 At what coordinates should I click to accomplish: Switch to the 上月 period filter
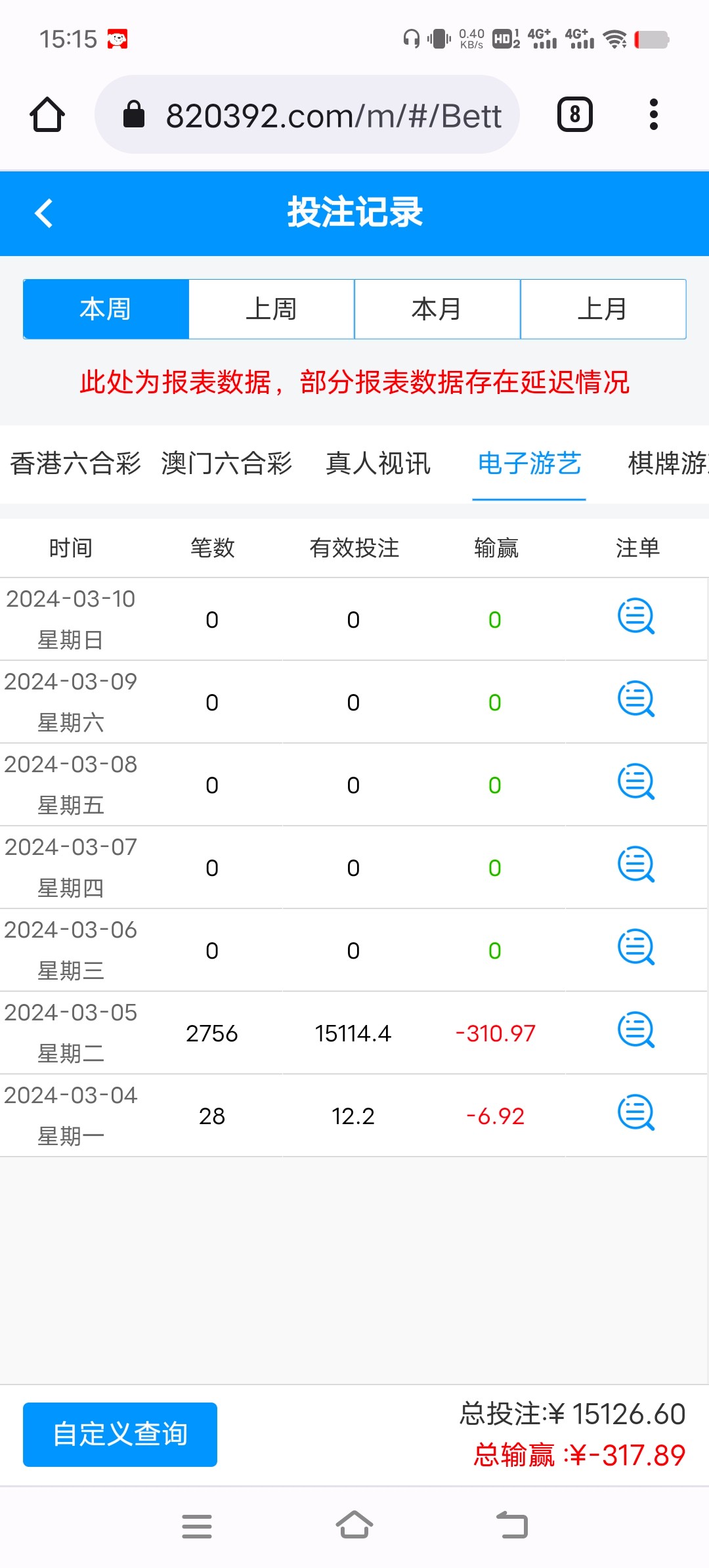coord(603,309)
